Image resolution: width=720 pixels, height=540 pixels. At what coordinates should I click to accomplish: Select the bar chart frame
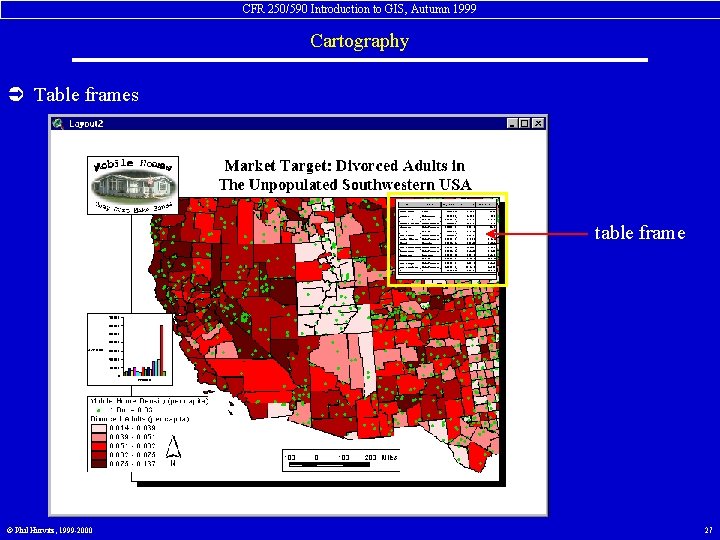[x=130, y=349]
